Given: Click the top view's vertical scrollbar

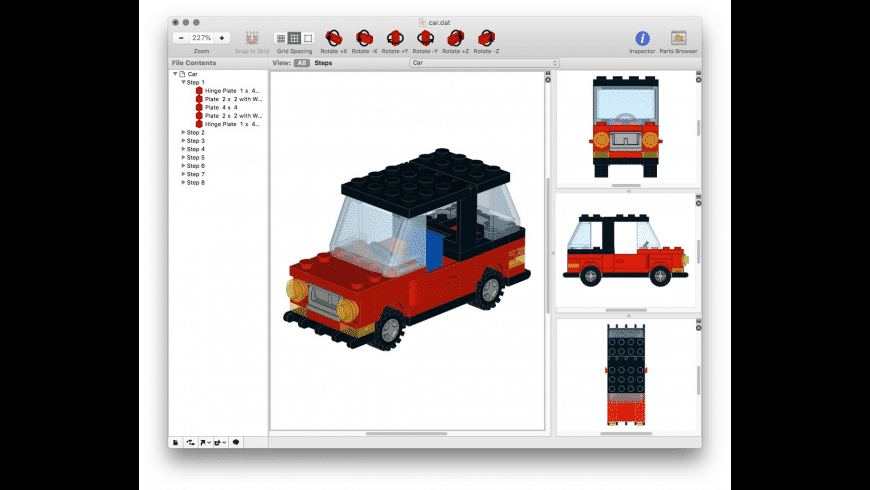Looking at the screenshot, I should (x=699, y=380).
